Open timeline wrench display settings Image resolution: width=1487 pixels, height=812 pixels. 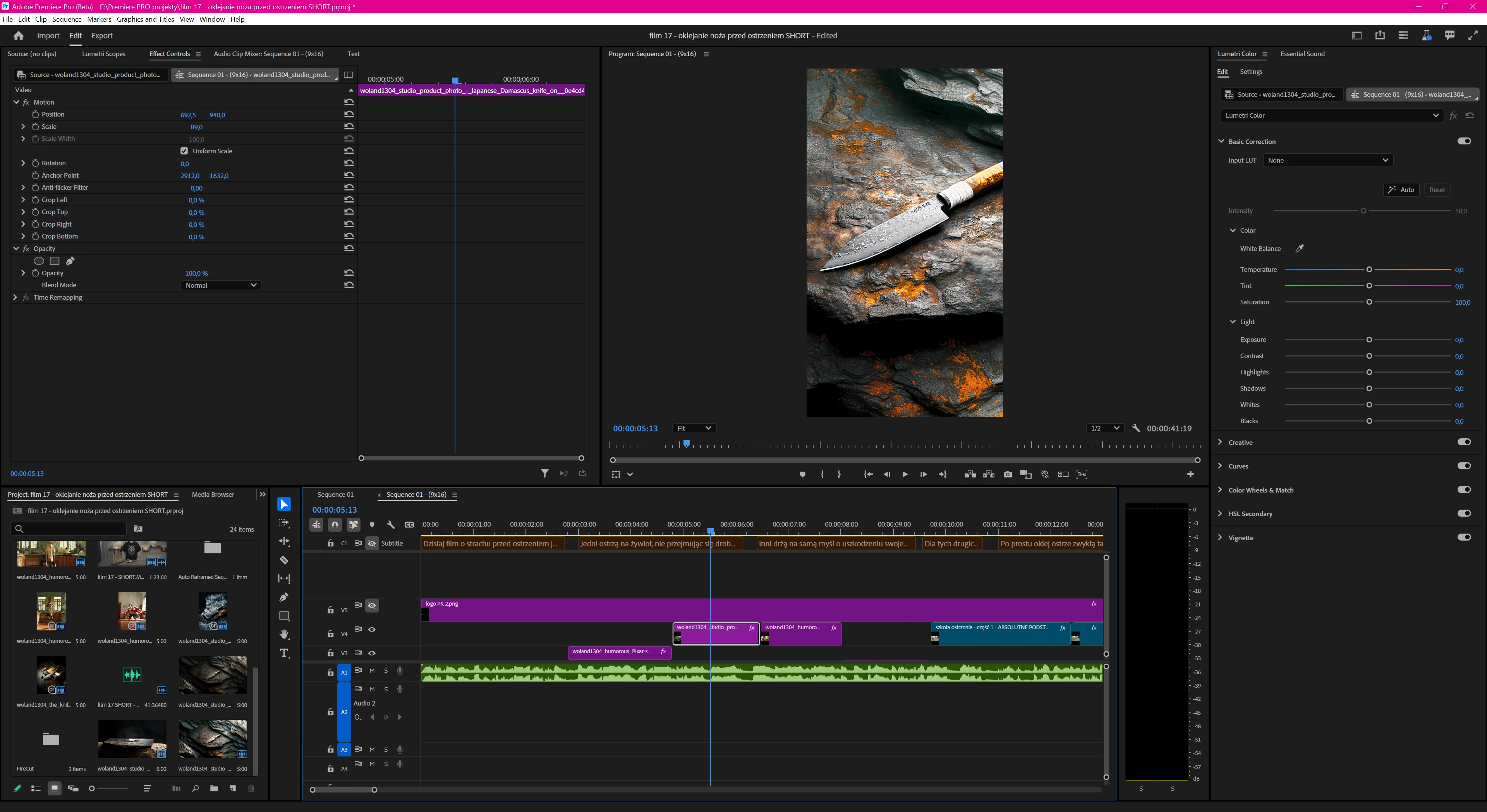pyautogui.click(x=391, y=525)
